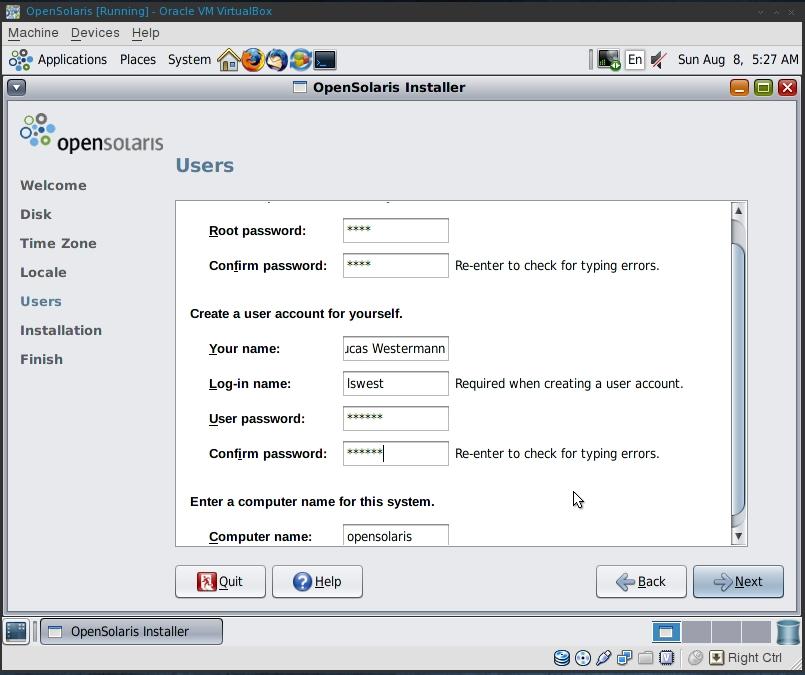This screenshot has height=675, width=805.
Task: Click the VirtualBox keyboard capture arrow icon
Action: pyautogui.click(x=716, y=658)
